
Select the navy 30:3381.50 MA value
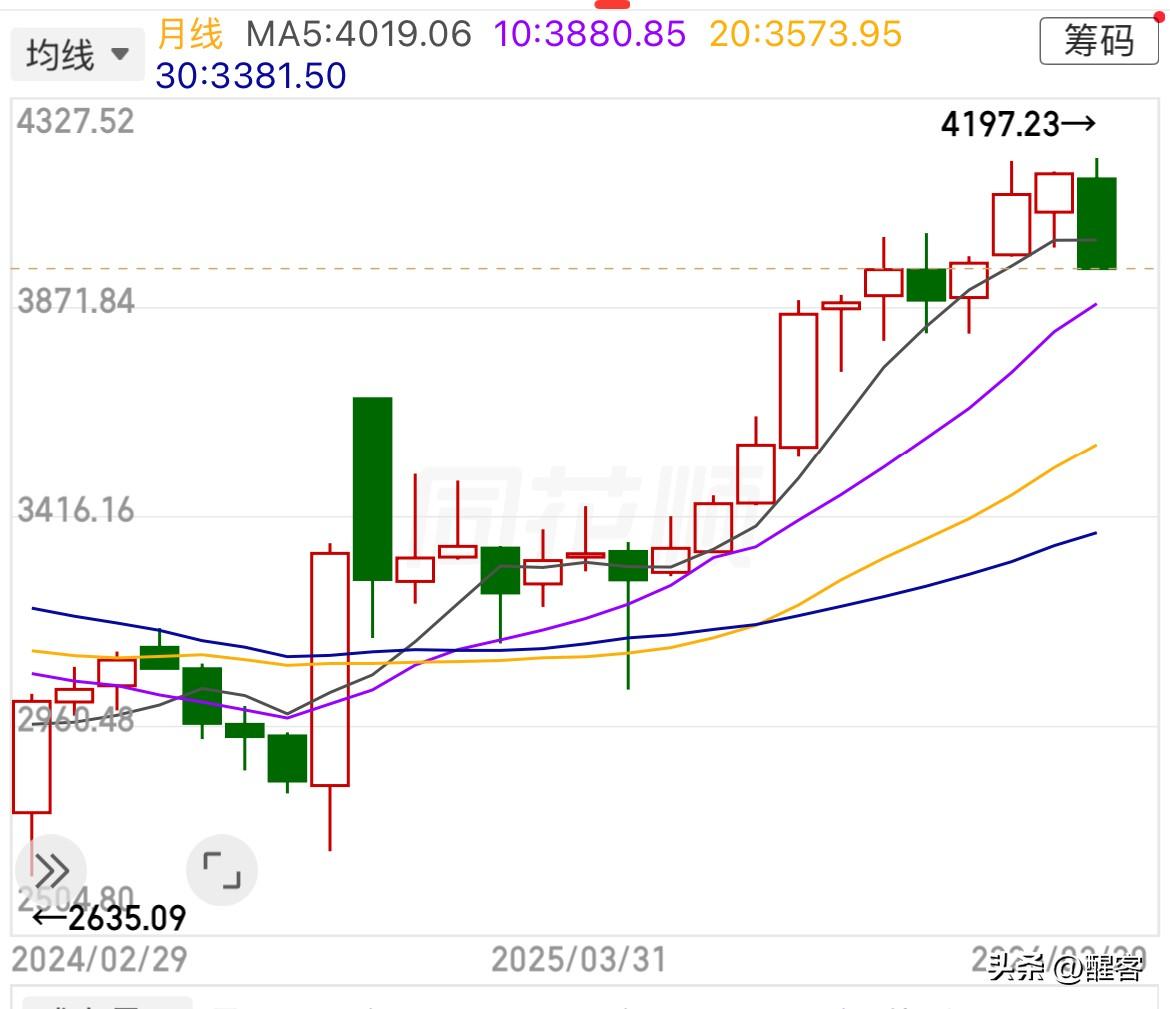[251, 76]
